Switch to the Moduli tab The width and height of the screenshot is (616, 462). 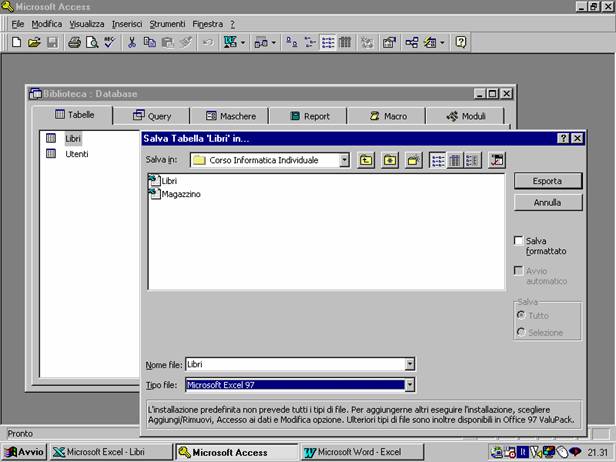coord(465,116)
